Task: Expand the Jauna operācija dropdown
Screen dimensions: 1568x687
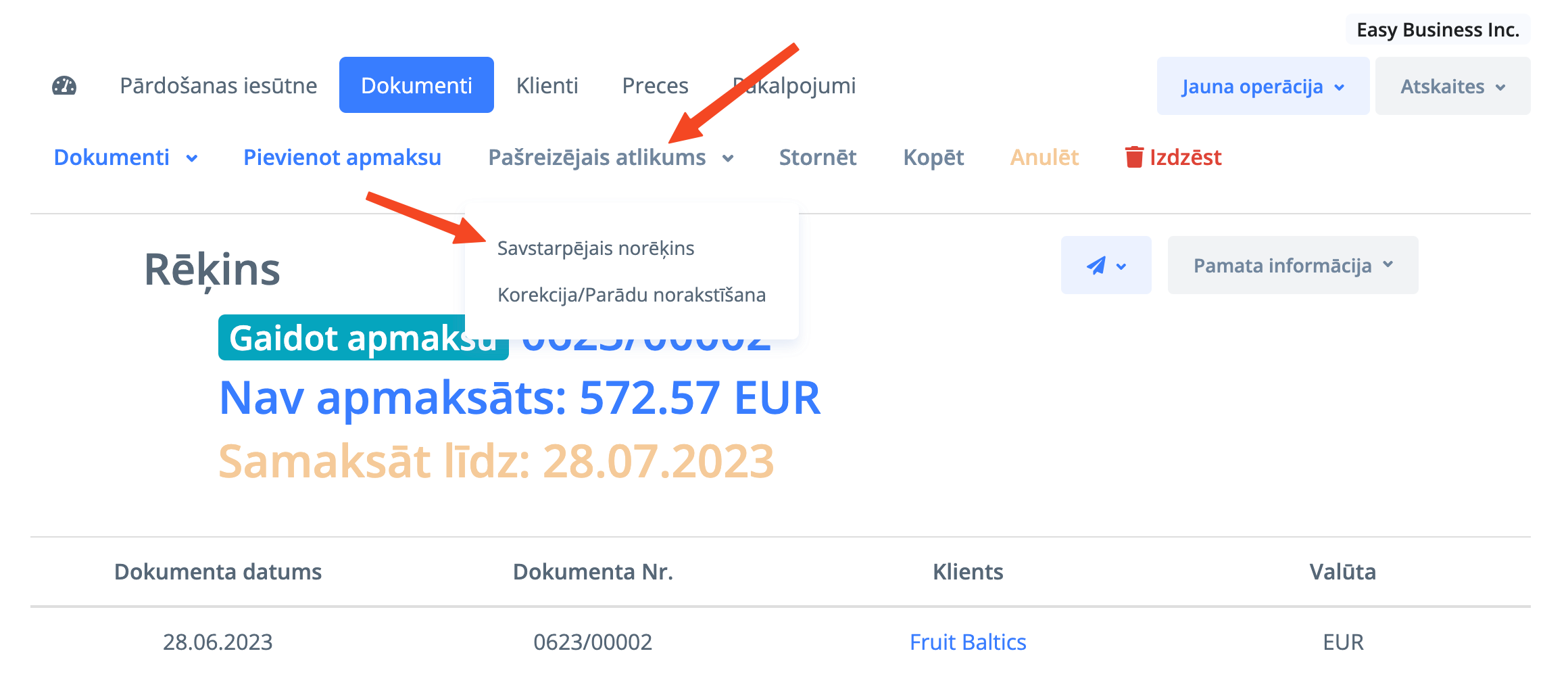Action: point(1263,87)
